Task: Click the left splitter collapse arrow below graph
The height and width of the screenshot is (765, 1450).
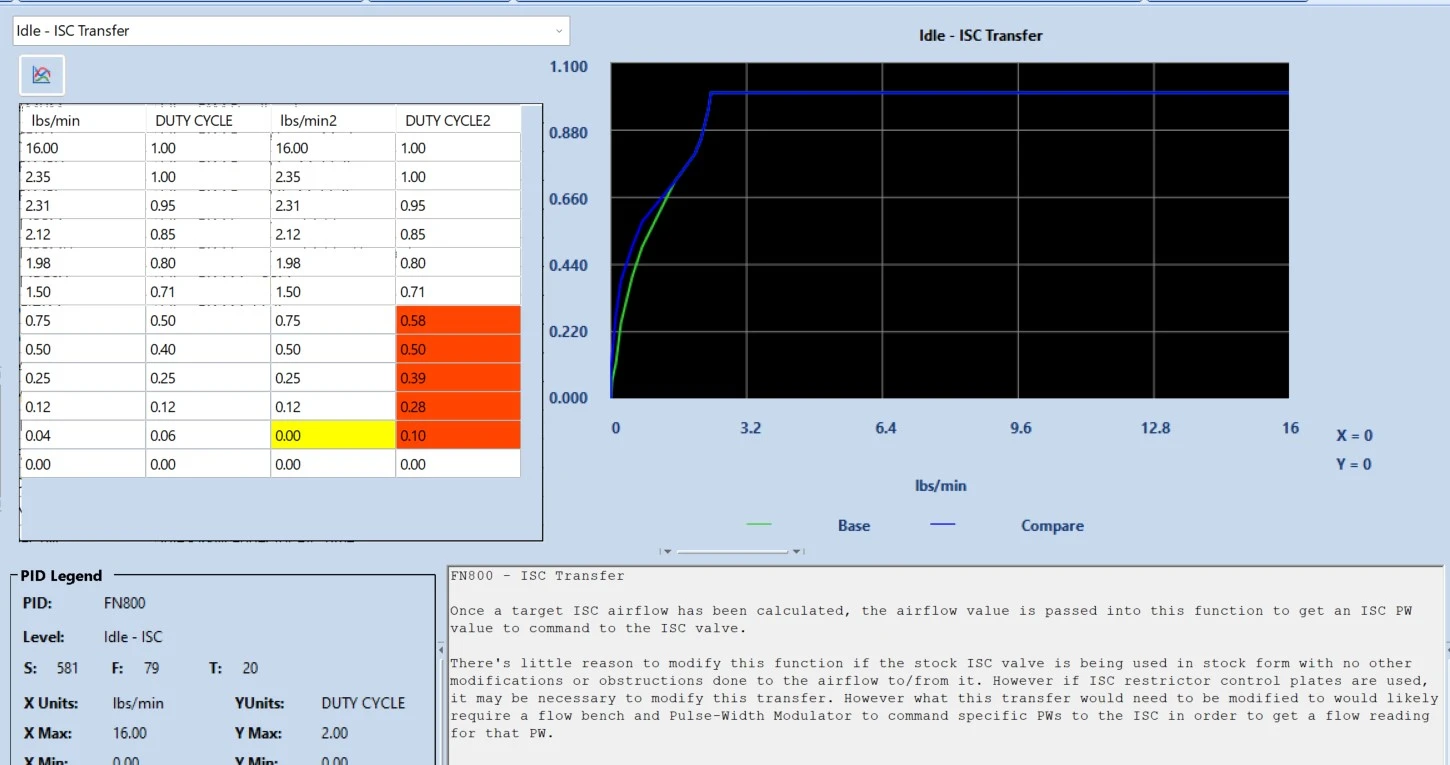Action: click(667, 551)
